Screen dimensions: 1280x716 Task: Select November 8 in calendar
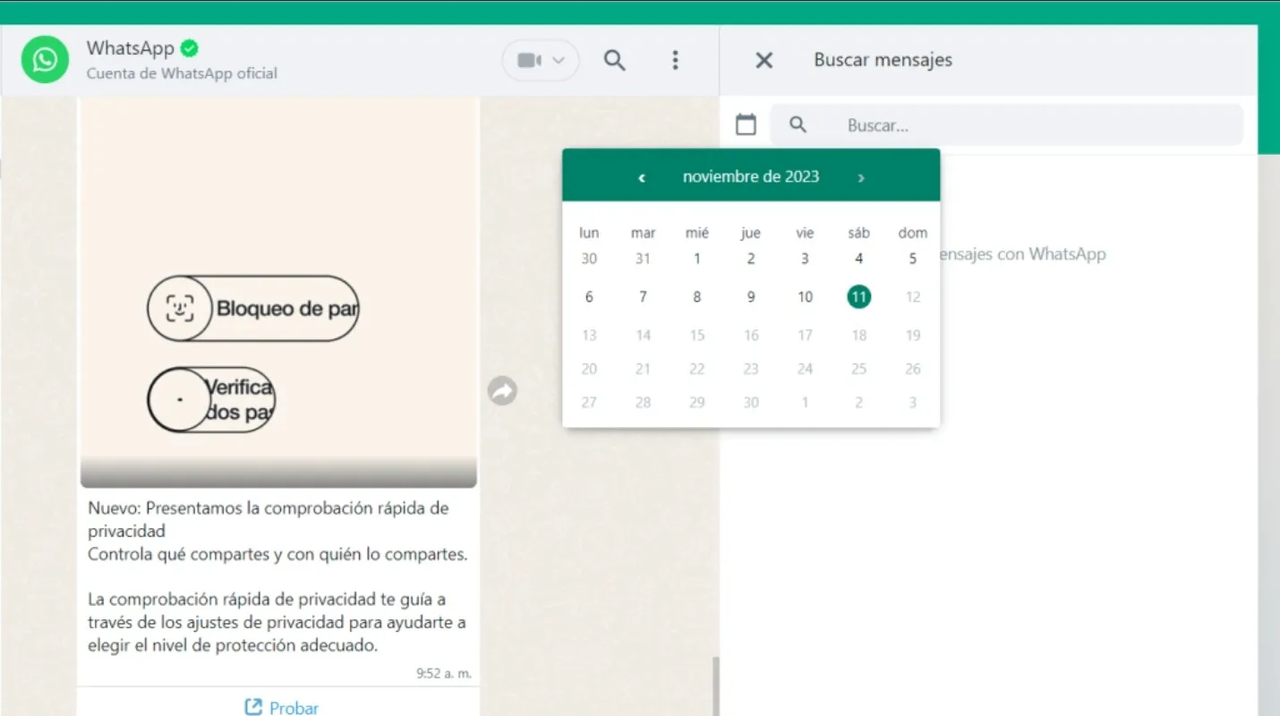[x=697, y=296]
